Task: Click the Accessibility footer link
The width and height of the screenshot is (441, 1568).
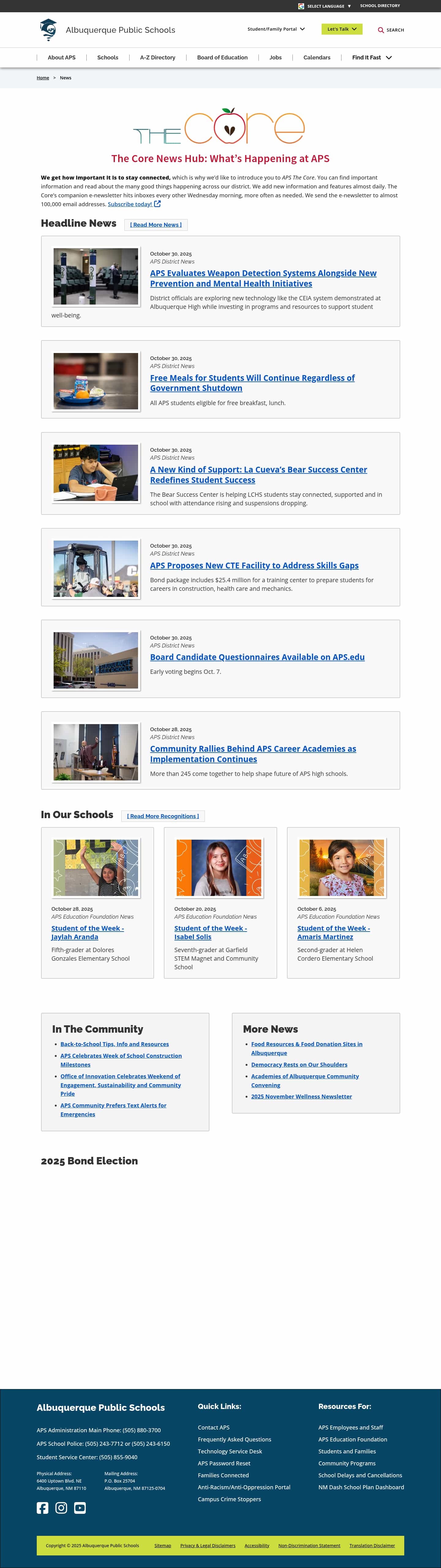Action: click(x=257, y=1546)
